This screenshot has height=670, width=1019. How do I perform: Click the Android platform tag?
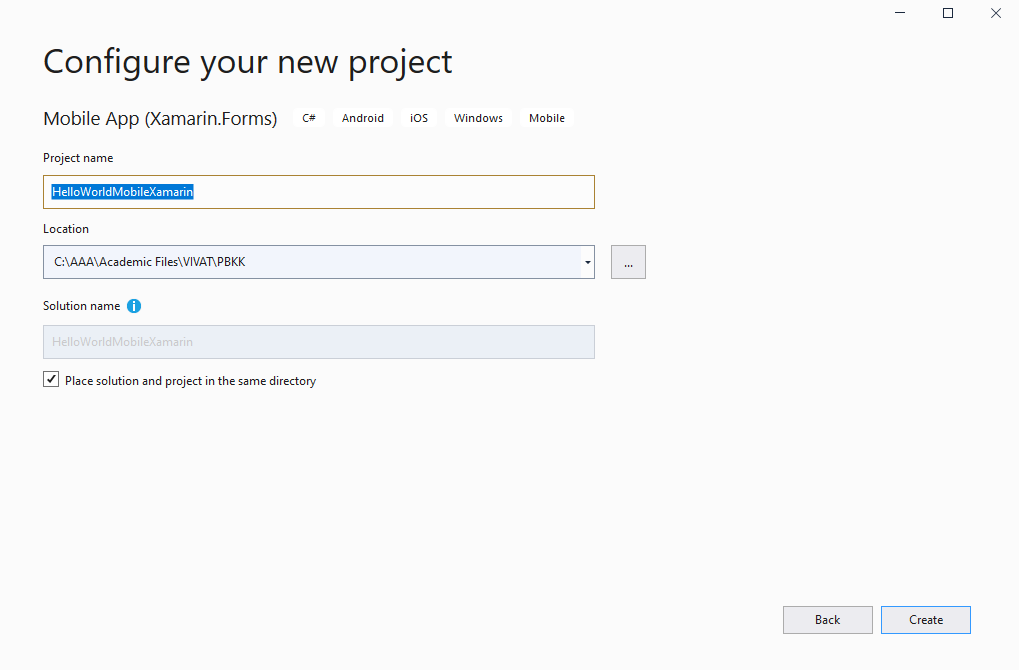[363, 118]
